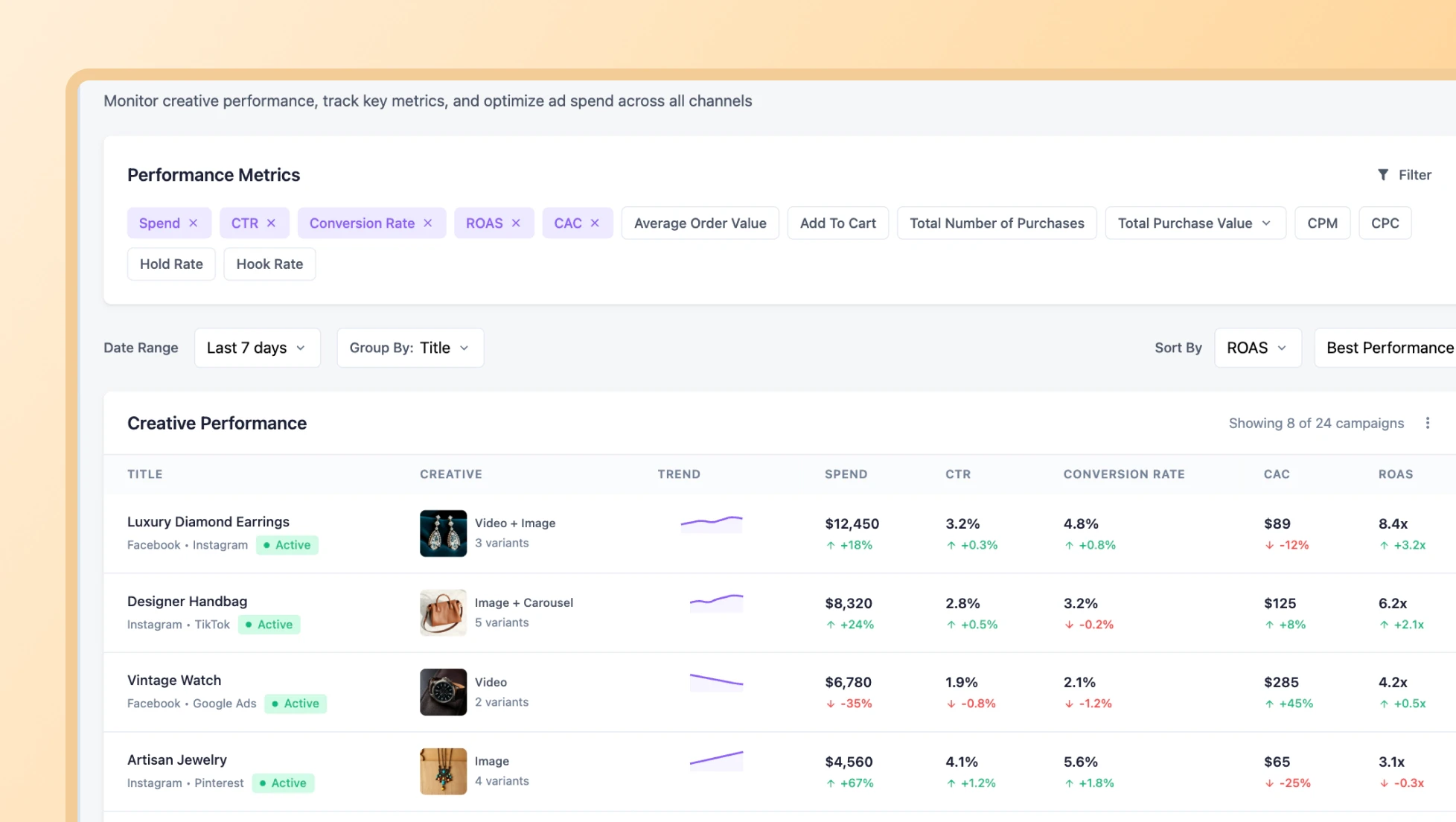
Task: Click Active badge on Luxury Diamond Earrings
Action: [x=287, y=545]
